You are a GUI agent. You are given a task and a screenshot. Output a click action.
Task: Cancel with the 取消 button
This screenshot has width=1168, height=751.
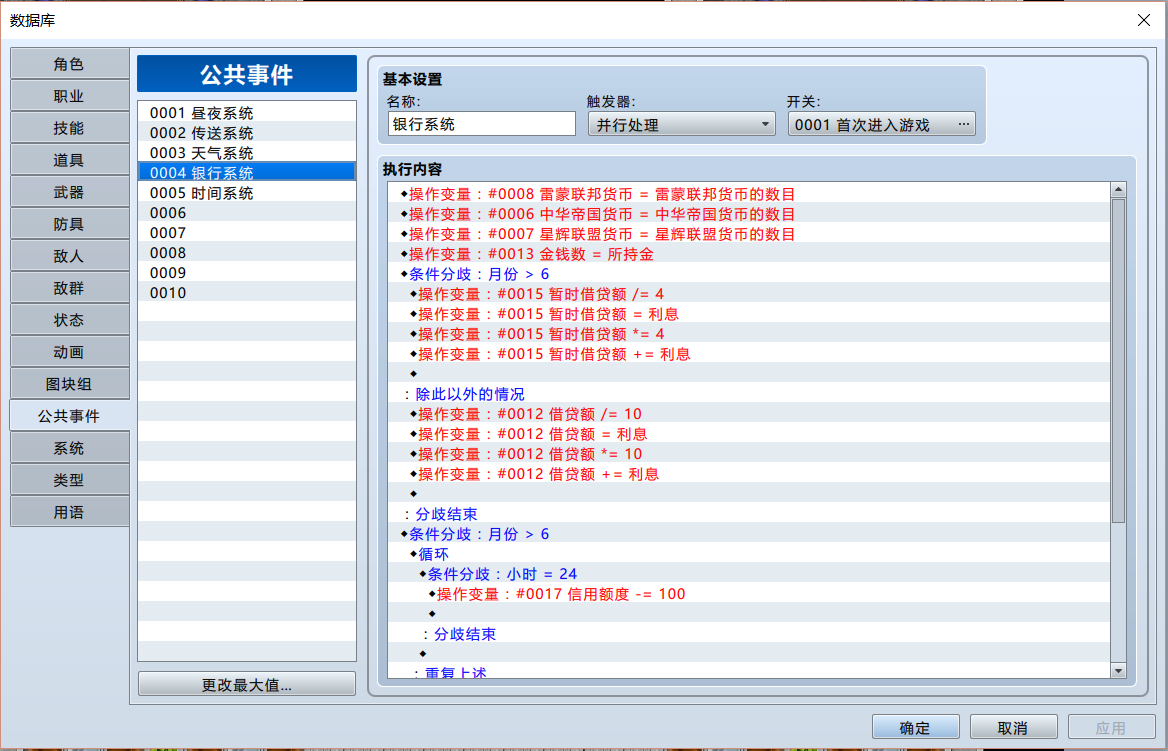[1014, 727]
